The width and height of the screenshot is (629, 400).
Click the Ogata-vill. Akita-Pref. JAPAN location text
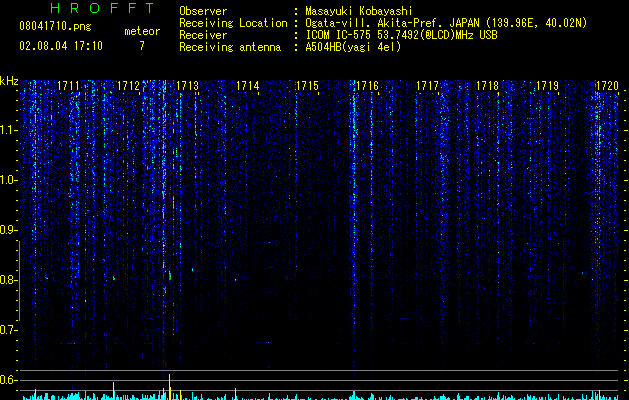point(446,23)
